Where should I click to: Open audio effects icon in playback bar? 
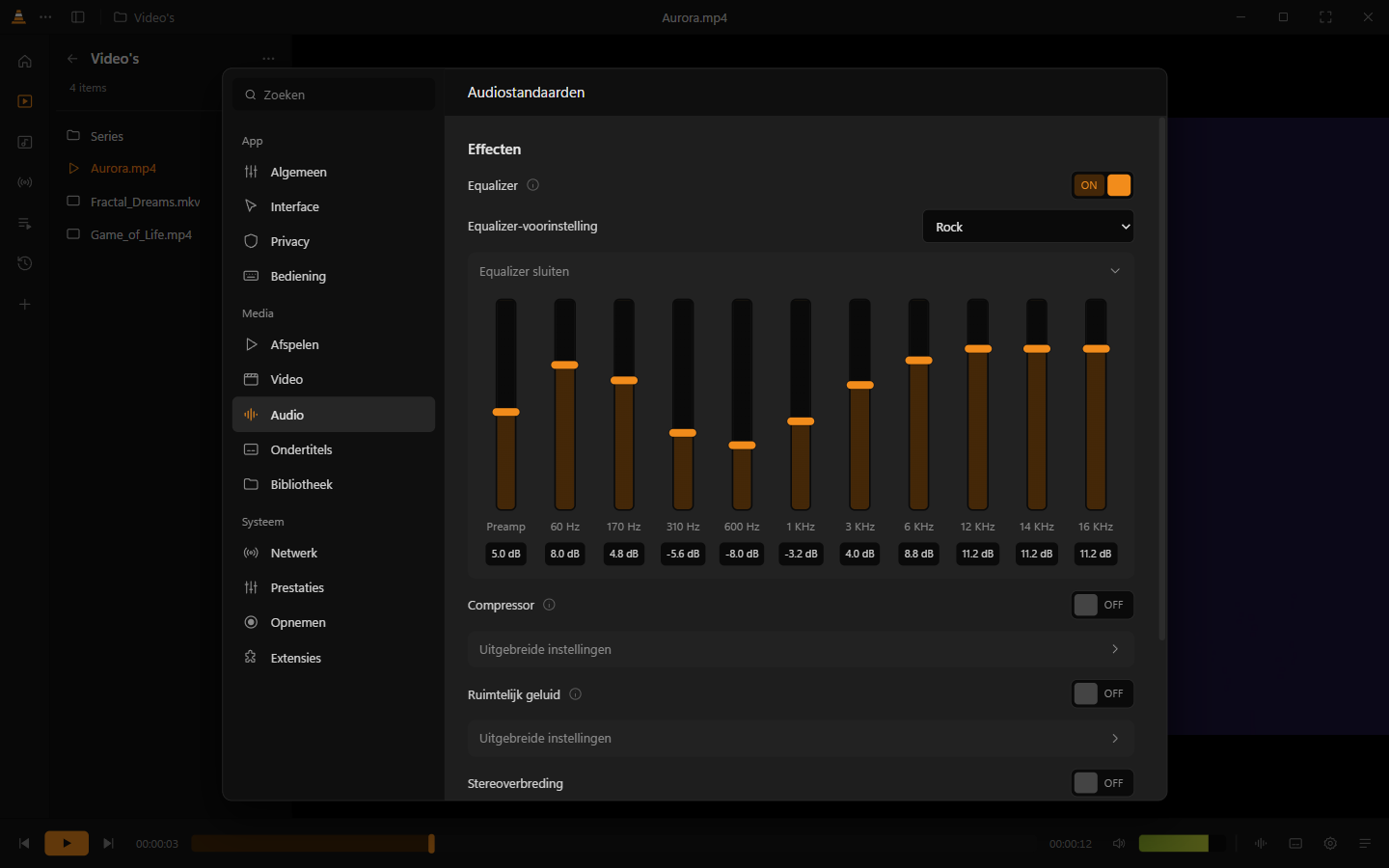point(1261,844)
